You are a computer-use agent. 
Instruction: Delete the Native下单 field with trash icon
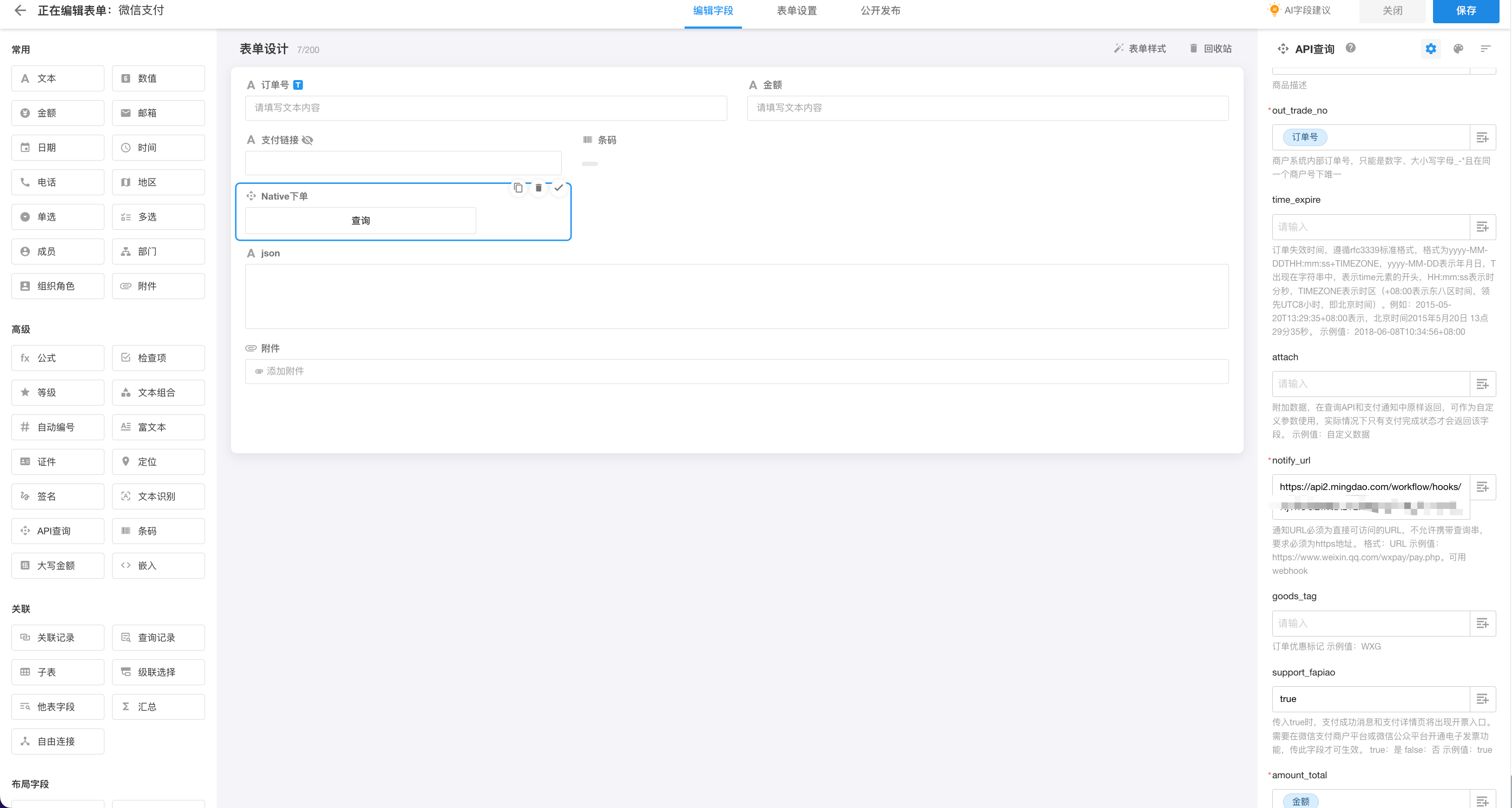point(538,188)
